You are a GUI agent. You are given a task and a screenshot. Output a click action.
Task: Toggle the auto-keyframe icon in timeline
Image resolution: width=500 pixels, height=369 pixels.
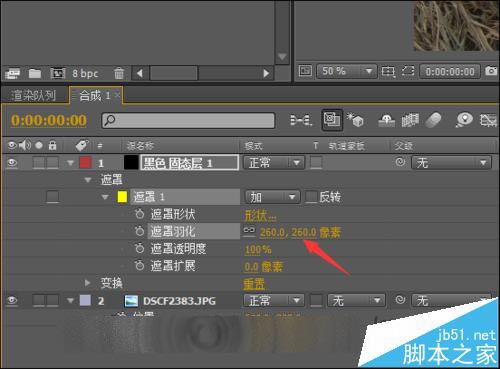(x=488, y=120)
